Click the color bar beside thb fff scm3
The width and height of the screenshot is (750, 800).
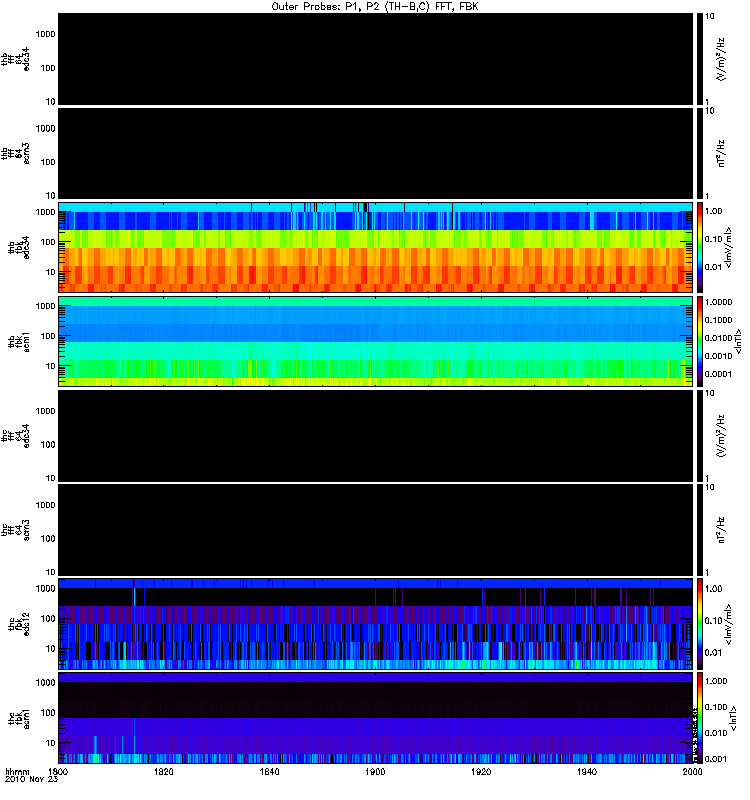tap(700, 154)
